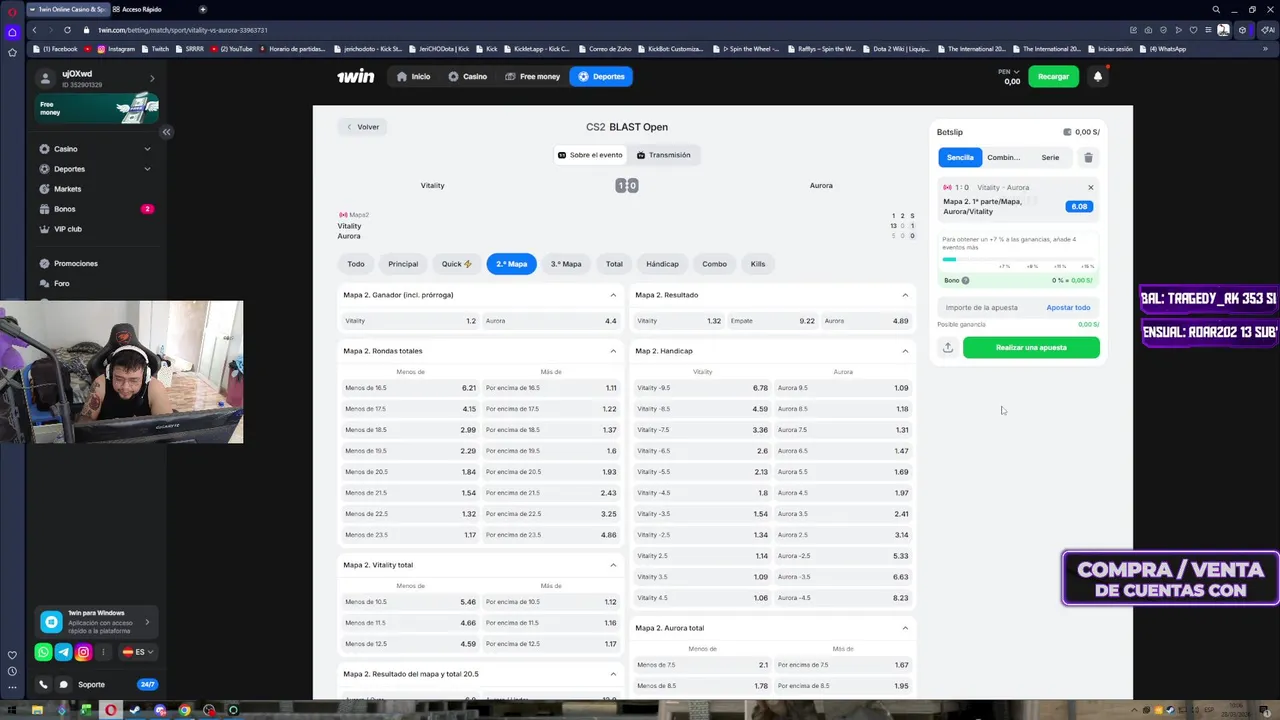Select Serie bet type in betslip
The image size is (1280, 720).
tap(1050, 157)
